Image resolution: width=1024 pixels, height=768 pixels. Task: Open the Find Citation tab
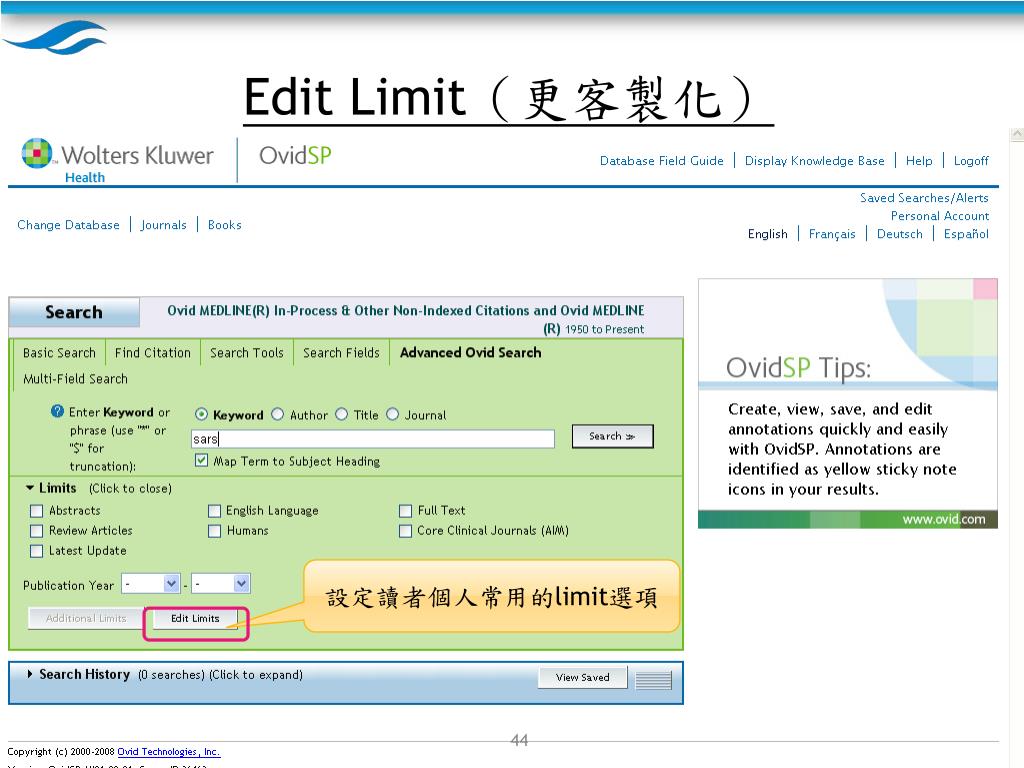point(153,353)
